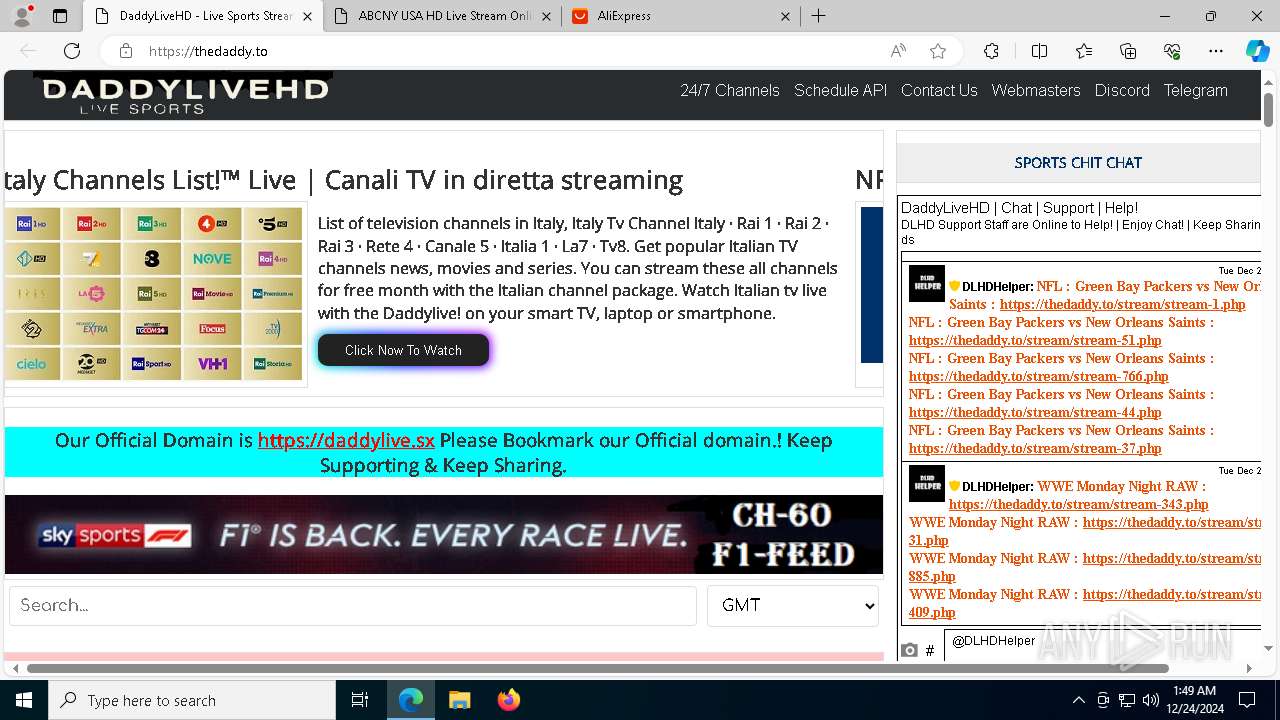
Task: Click the hashtag icon in chat box
Action: (x=930, y=650)
